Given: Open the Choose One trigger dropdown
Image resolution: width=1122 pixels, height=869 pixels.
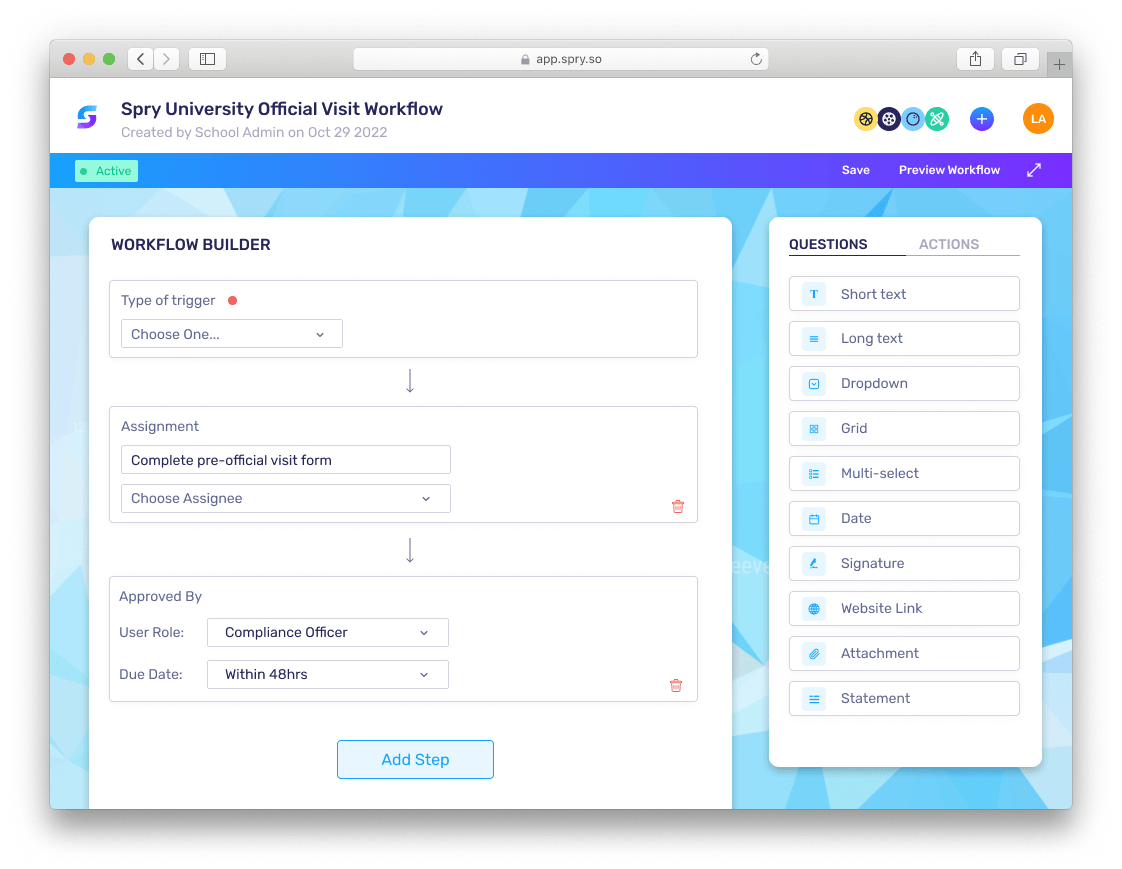Looking at the screenshot, I should [231, 333].
